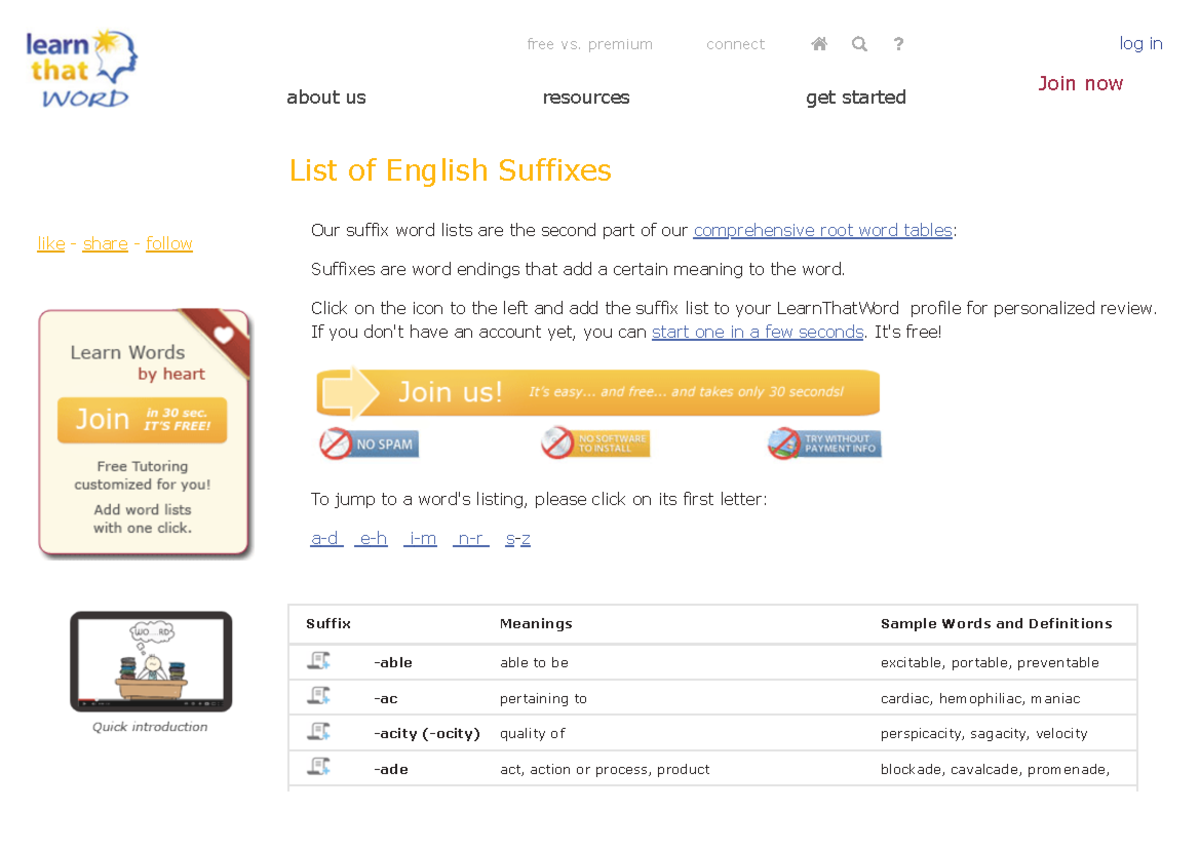Jump to suffixes s-z

tap(518, 538)
